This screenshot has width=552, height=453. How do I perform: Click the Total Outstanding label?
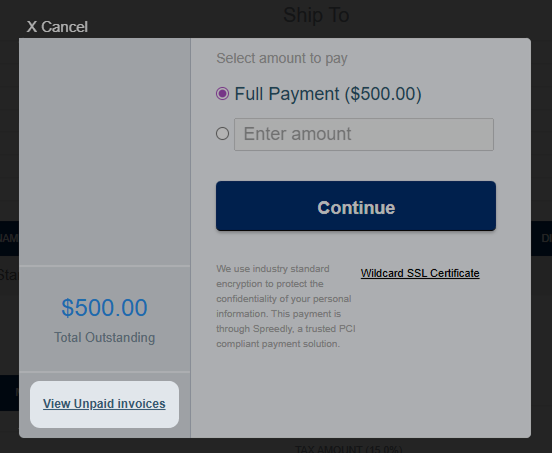[104, 337]
